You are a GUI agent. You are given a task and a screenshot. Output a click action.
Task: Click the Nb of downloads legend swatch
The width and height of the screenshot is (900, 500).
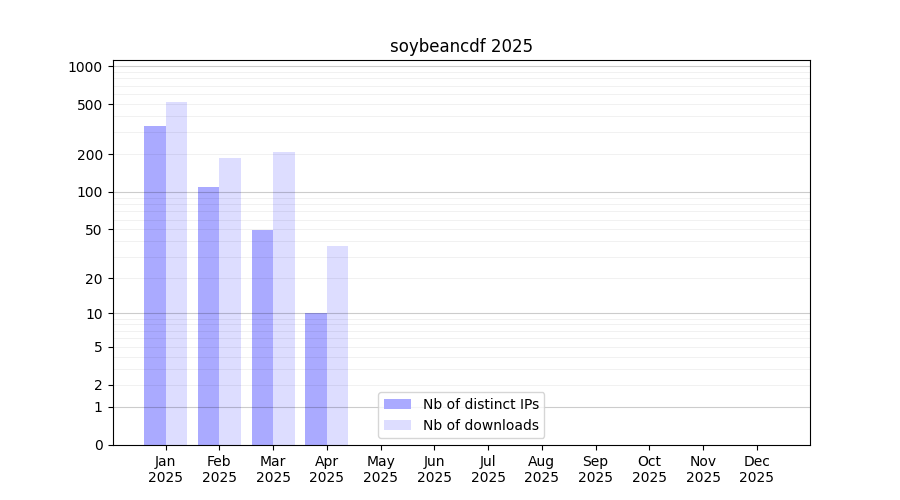click(397, 425)
